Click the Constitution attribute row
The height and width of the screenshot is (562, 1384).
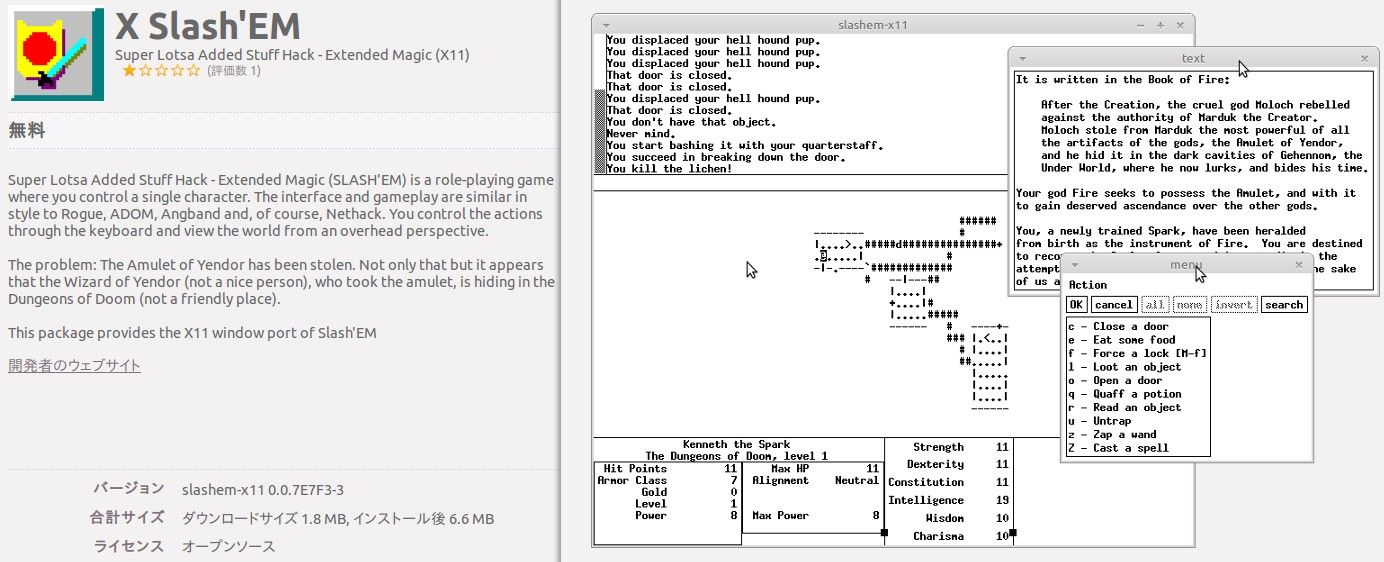tap(949, 482)
